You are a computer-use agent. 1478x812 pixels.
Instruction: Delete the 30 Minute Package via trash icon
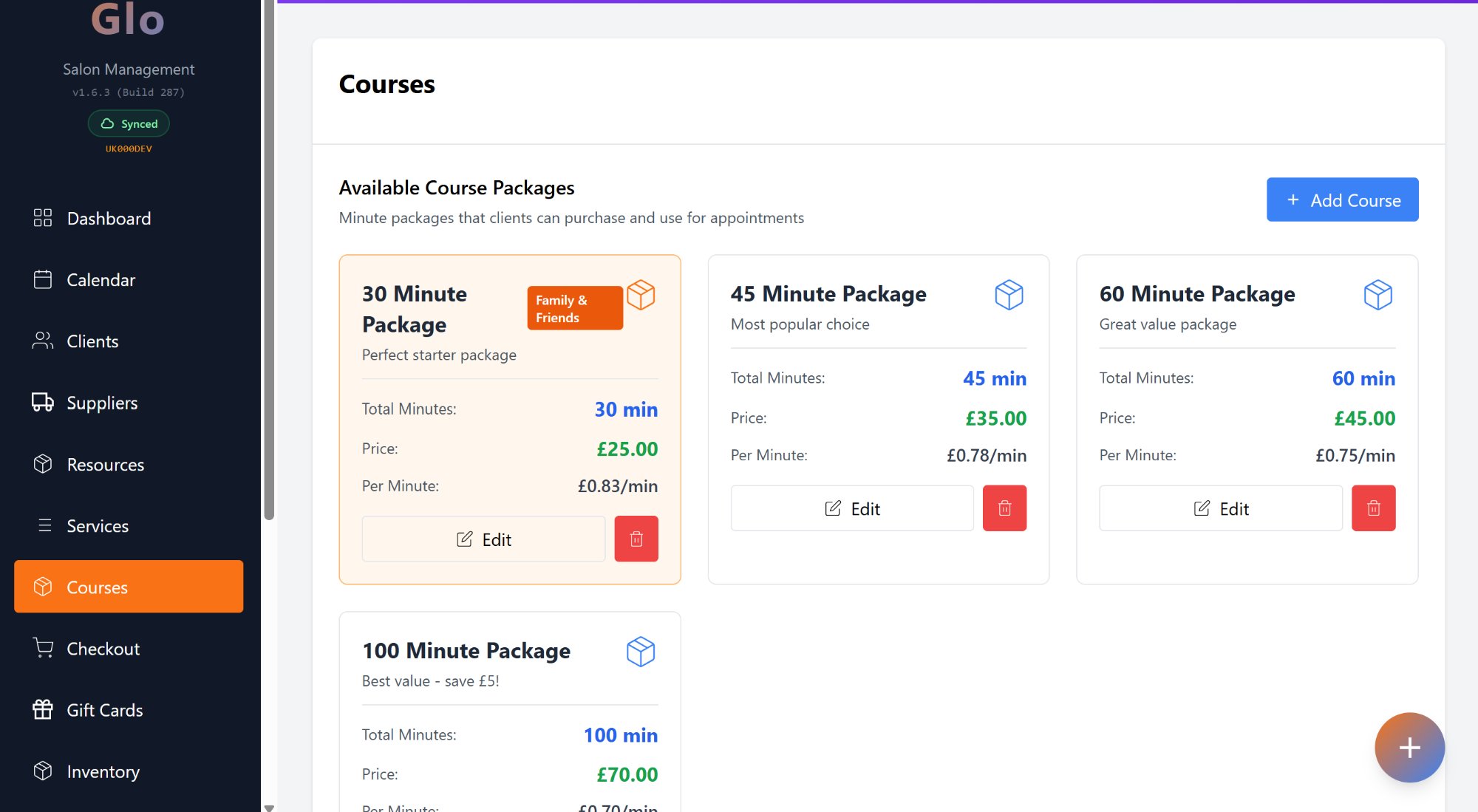pyautogui.click(x=636, y=539)
